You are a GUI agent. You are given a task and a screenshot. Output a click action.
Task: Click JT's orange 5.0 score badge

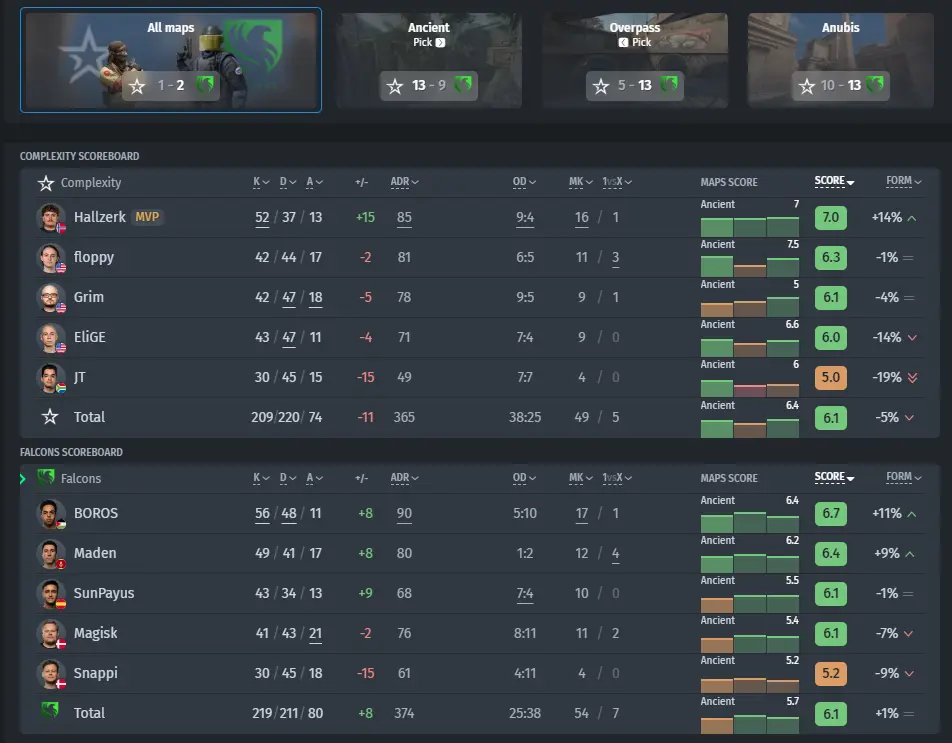831,378
